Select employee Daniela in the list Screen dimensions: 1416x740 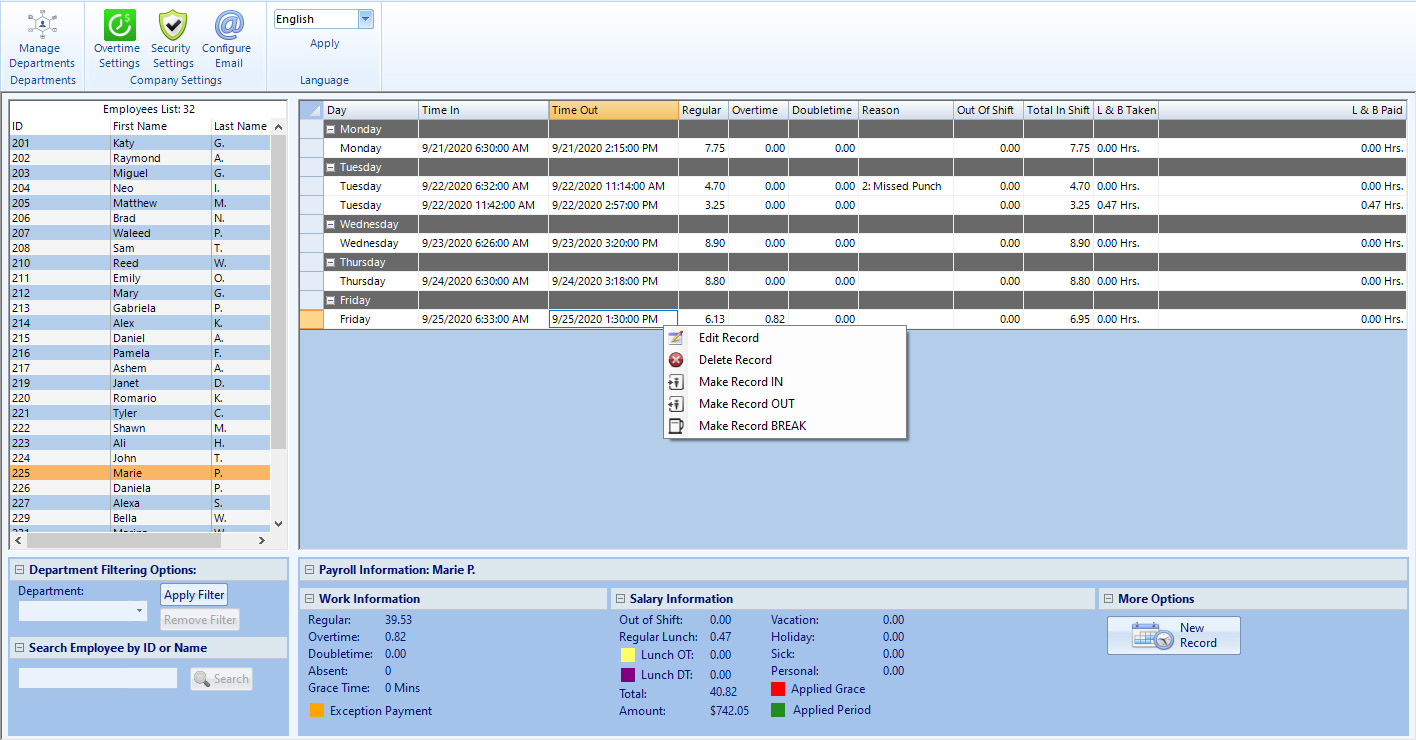[132, 488]
